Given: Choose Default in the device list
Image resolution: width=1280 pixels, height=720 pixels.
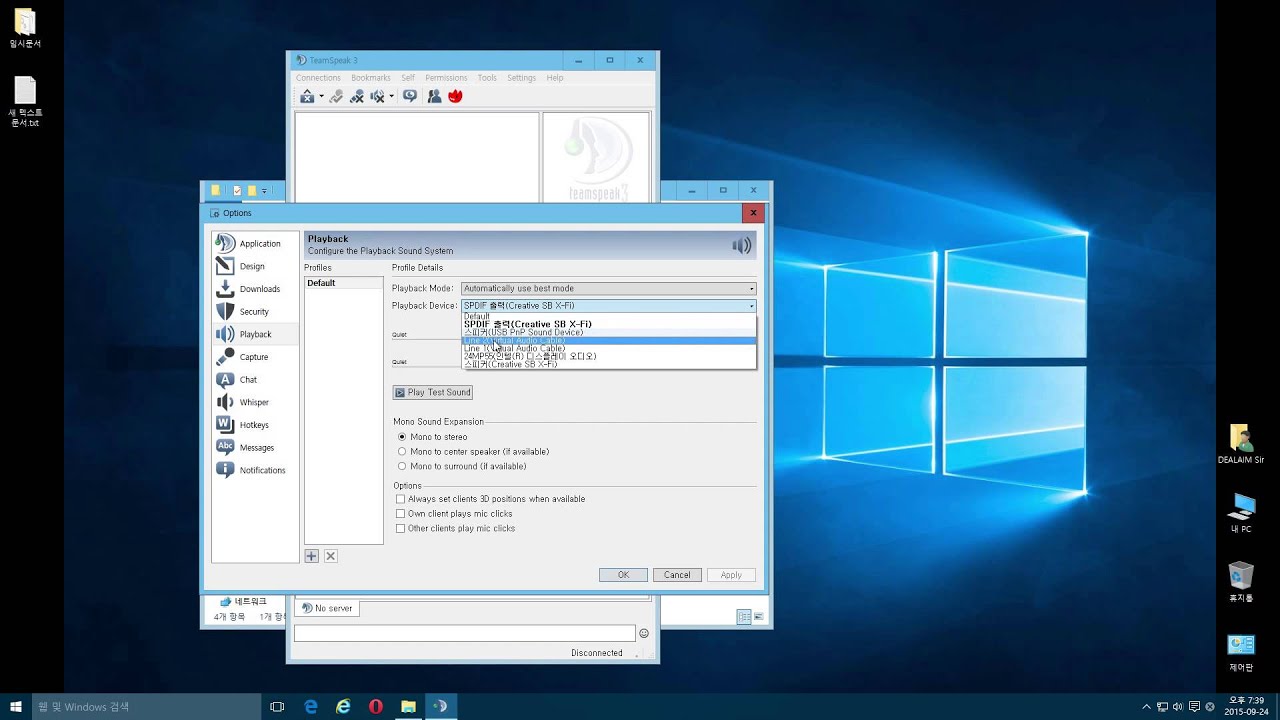Looking at the screenshot, I should tap(608, 316).
